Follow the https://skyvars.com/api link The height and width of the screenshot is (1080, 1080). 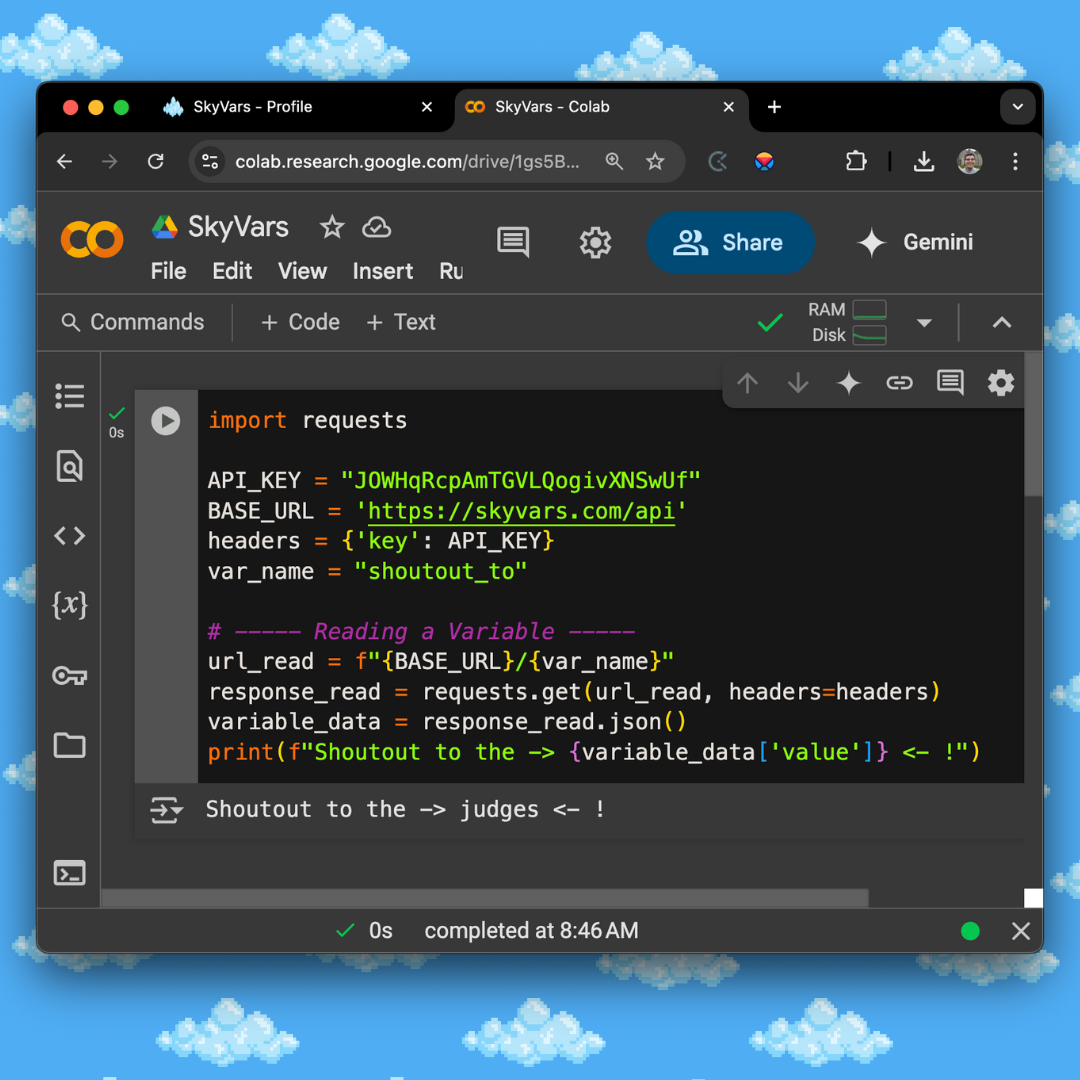[521, 512]
